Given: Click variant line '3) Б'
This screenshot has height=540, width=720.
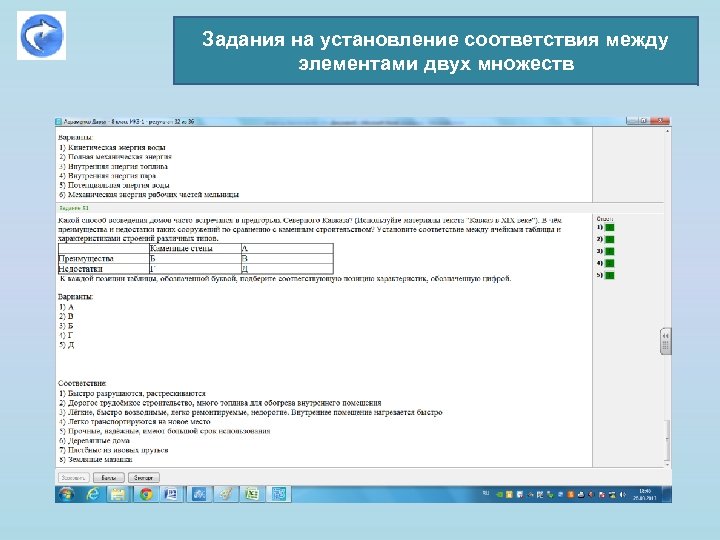Looking at the screenshot, I should coord(66,326).
